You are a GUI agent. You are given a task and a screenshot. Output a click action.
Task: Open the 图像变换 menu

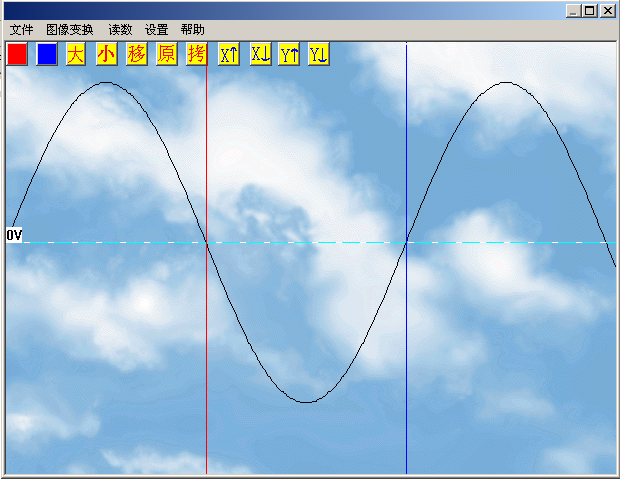click(70, 30)
